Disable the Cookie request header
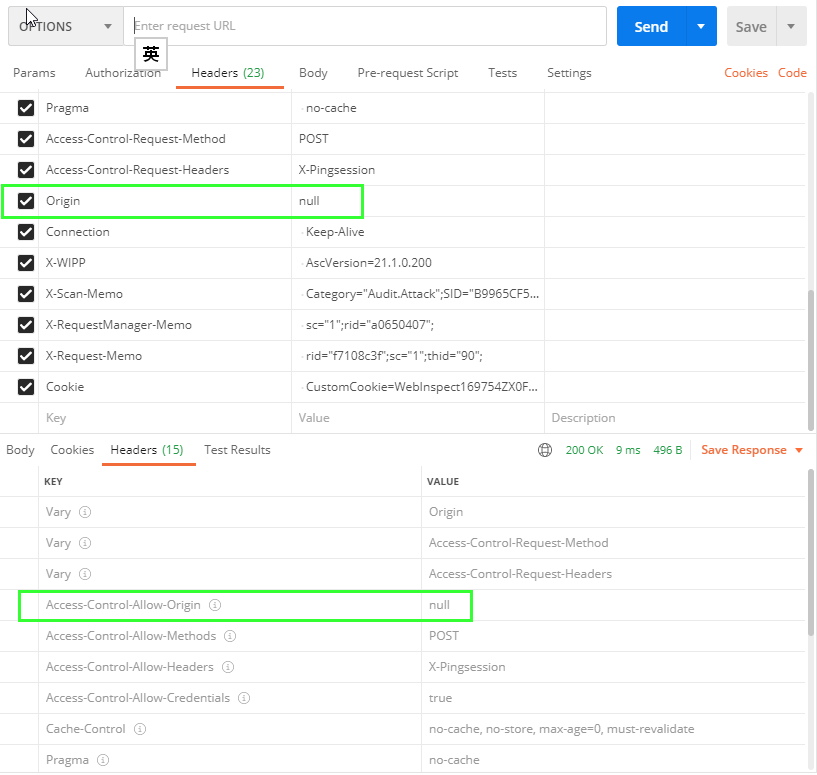Image resolution: width=817 pixels, height=775 pixels. 25,387
